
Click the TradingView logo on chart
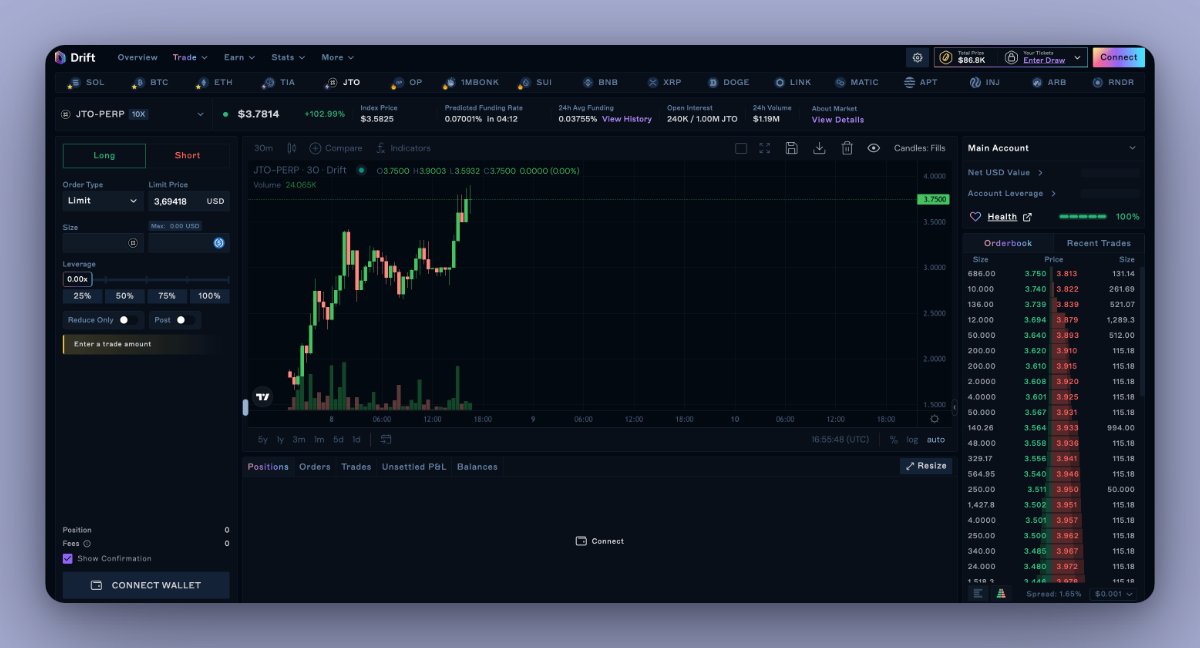pos(262,397)
